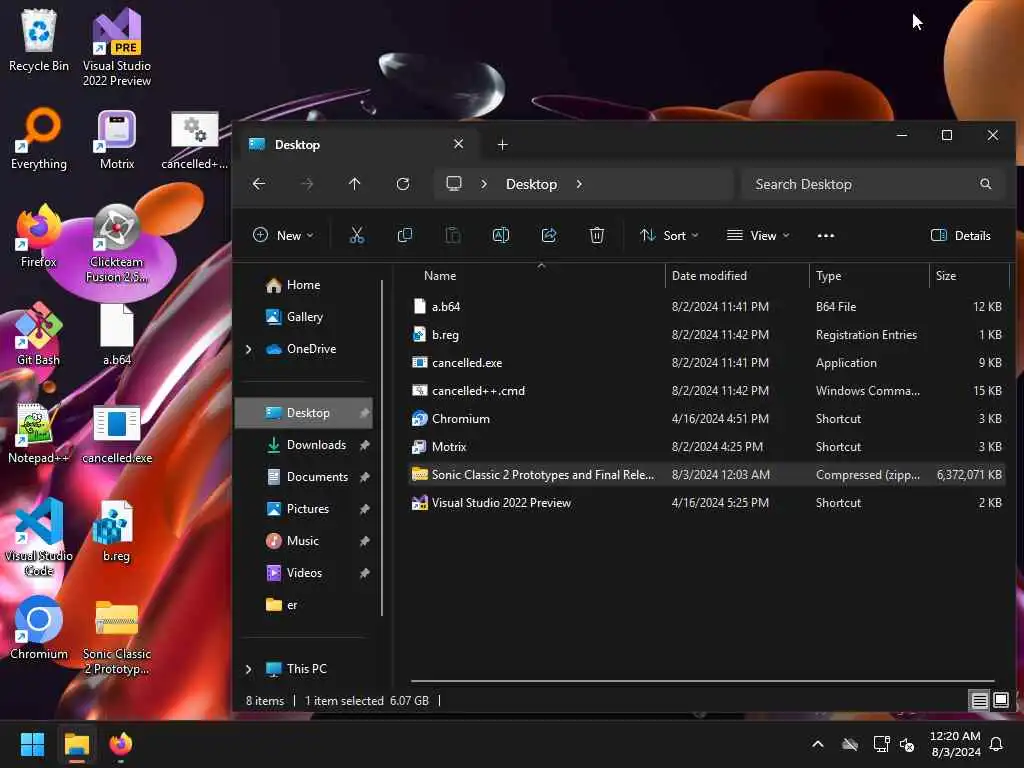Click chevron after Desktop in address bar
This screenshot has height=768, width=1024.
[579, 184]
